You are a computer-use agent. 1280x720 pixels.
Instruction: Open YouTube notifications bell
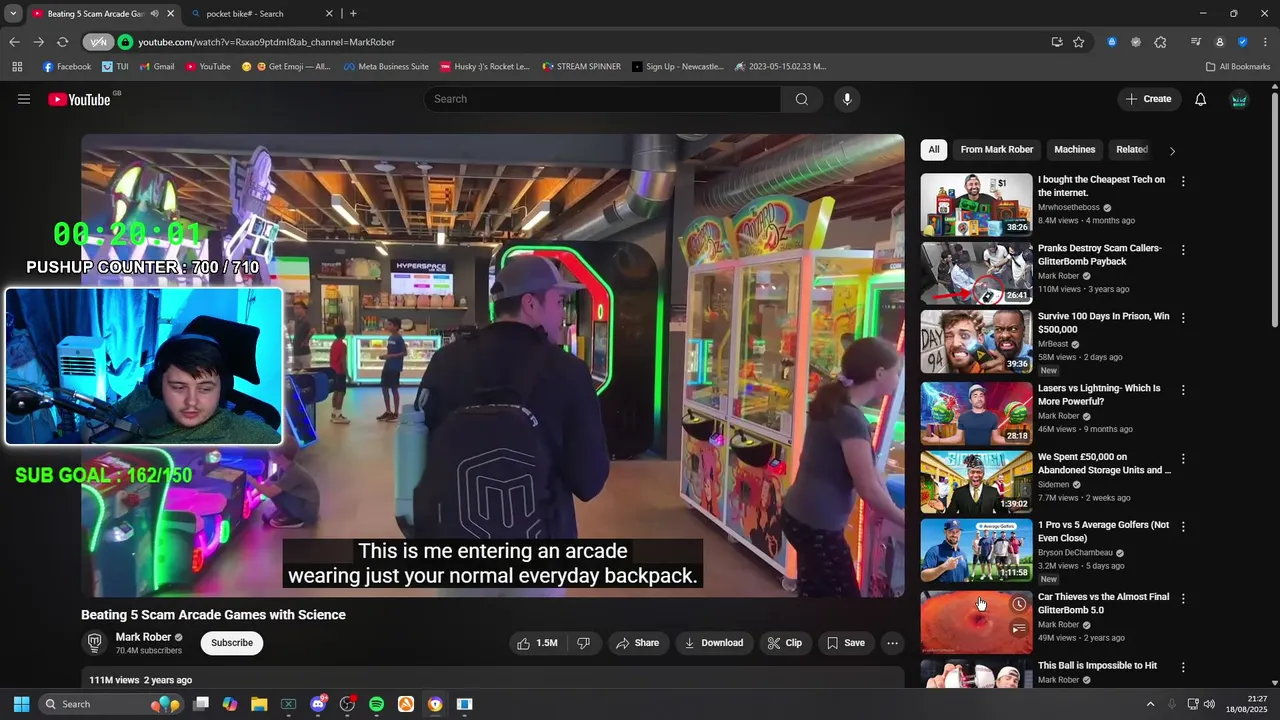[x=1201, y=99]
